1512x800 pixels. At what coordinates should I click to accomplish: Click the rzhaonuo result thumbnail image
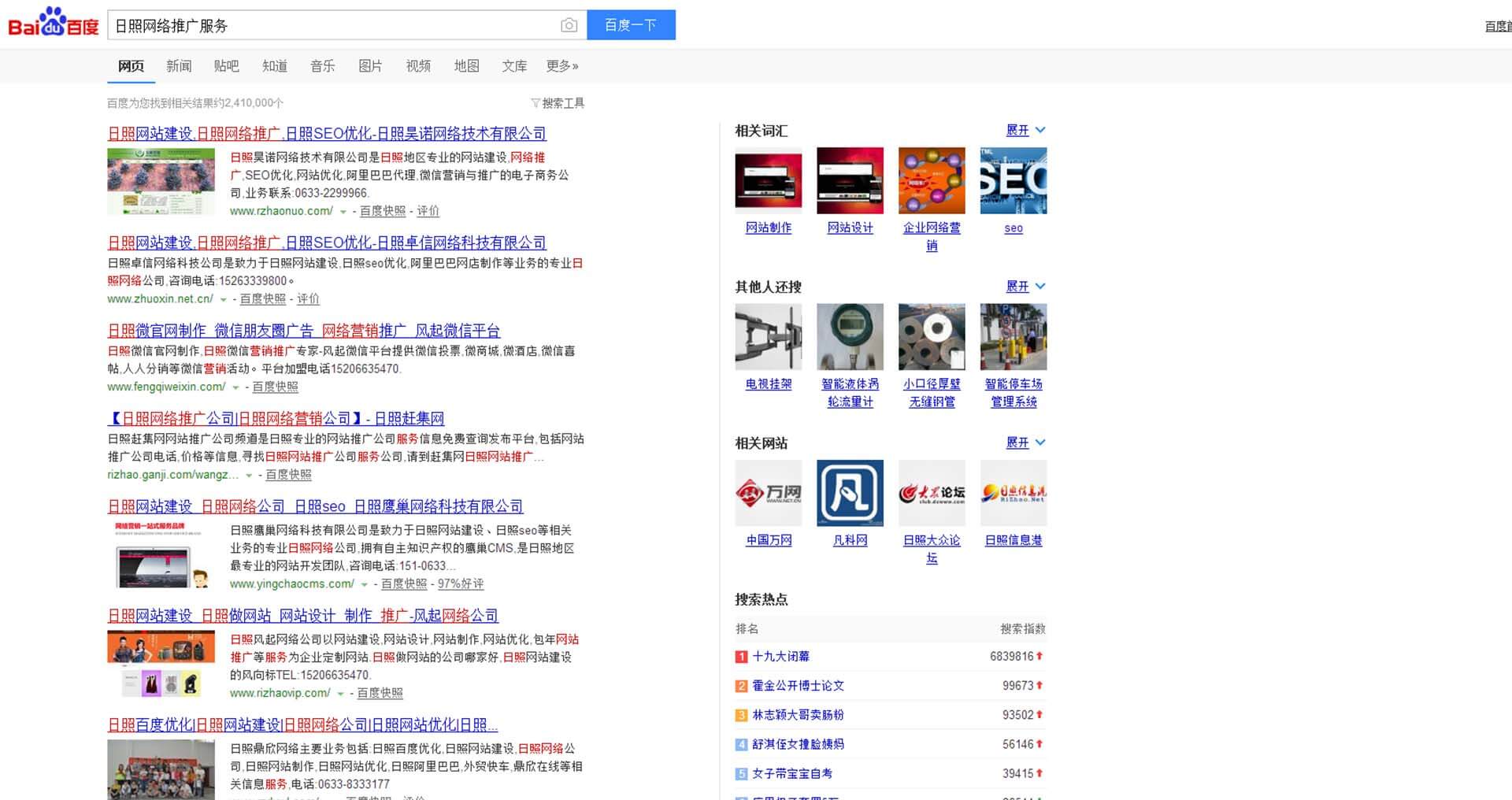click(x=161, y=182)
